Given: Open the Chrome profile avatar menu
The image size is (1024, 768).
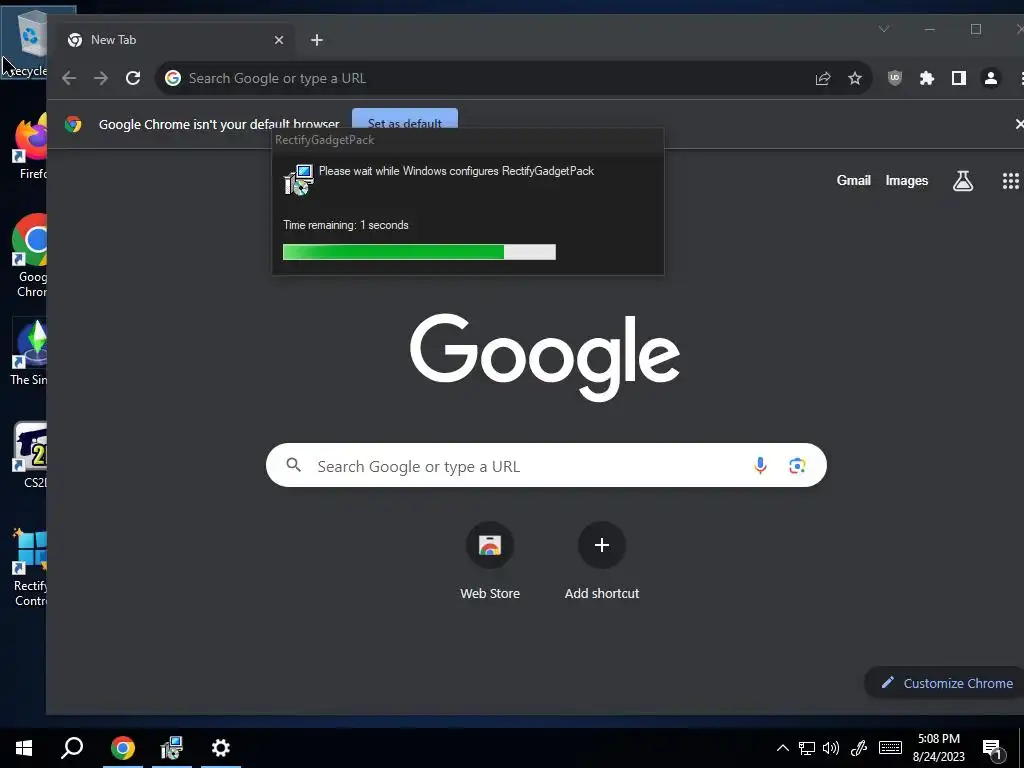Looking at the screenshot, I should tap(991, 78).
